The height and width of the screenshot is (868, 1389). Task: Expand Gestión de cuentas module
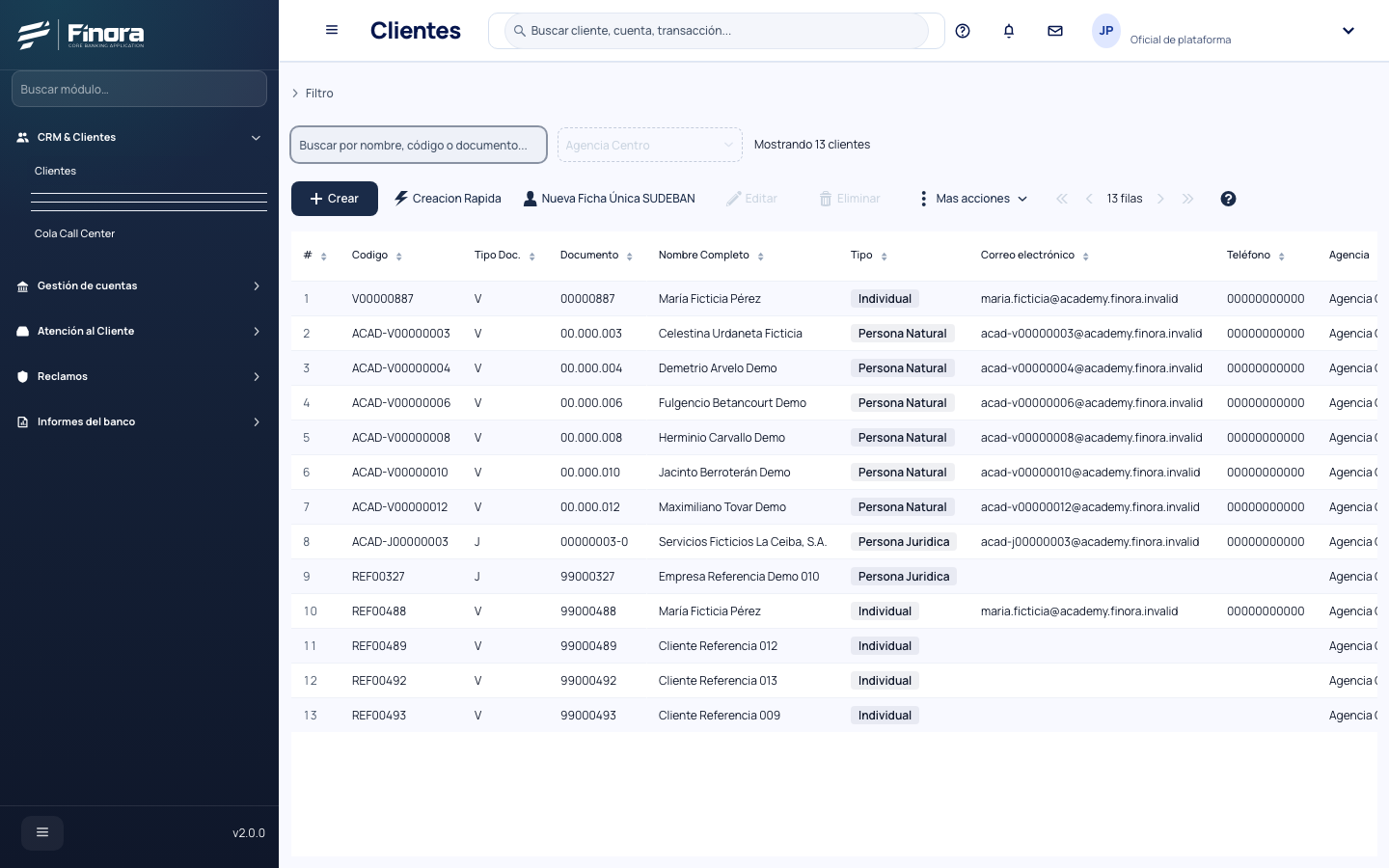coord(139,285)
